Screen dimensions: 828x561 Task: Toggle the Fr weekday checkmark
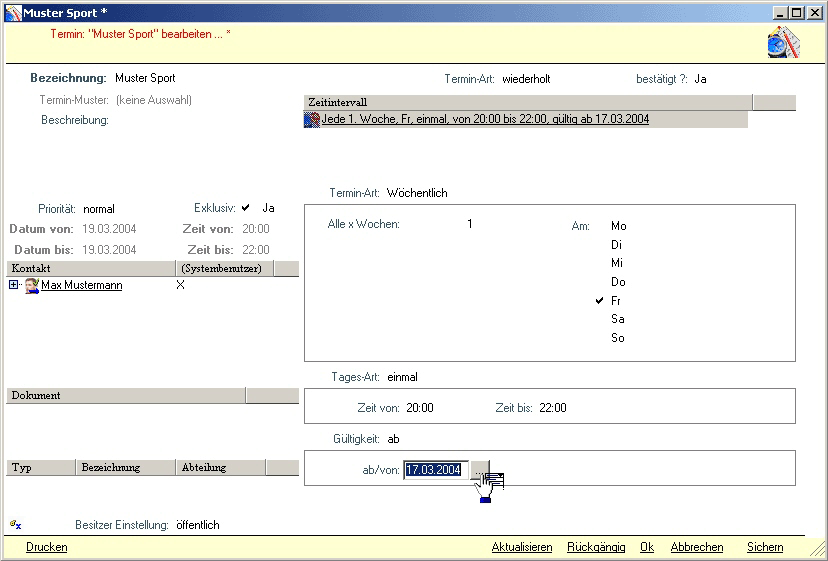click(599, 300)
